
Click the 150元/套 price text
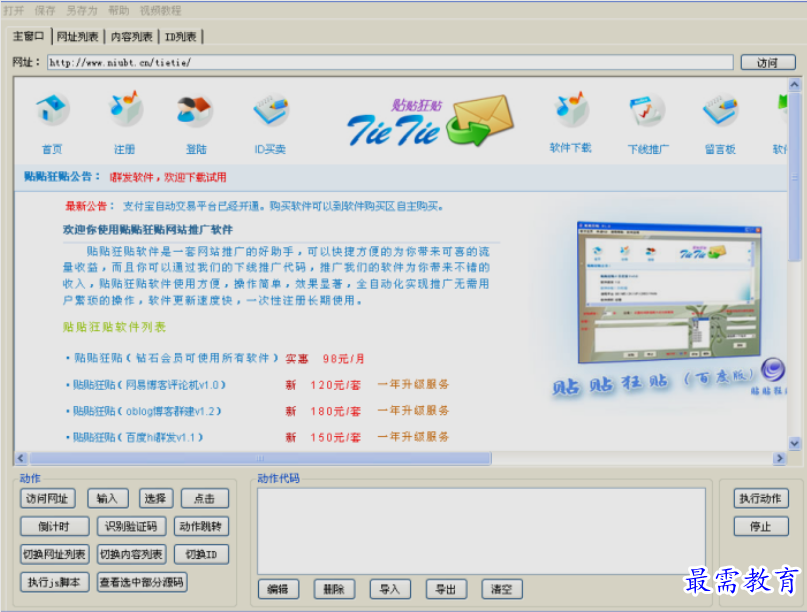336,438
